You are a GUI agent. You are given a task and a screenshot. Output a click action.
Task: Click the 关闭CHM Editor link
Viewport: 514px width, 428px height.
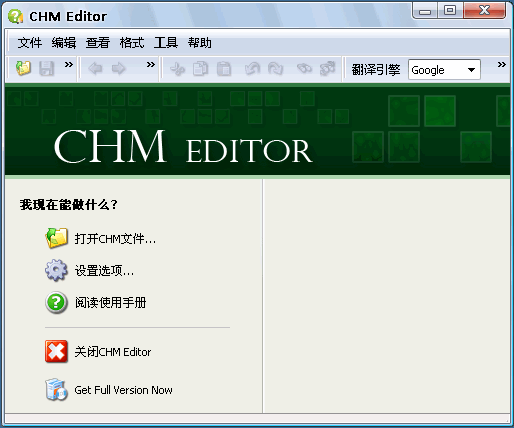pos(113,352)
